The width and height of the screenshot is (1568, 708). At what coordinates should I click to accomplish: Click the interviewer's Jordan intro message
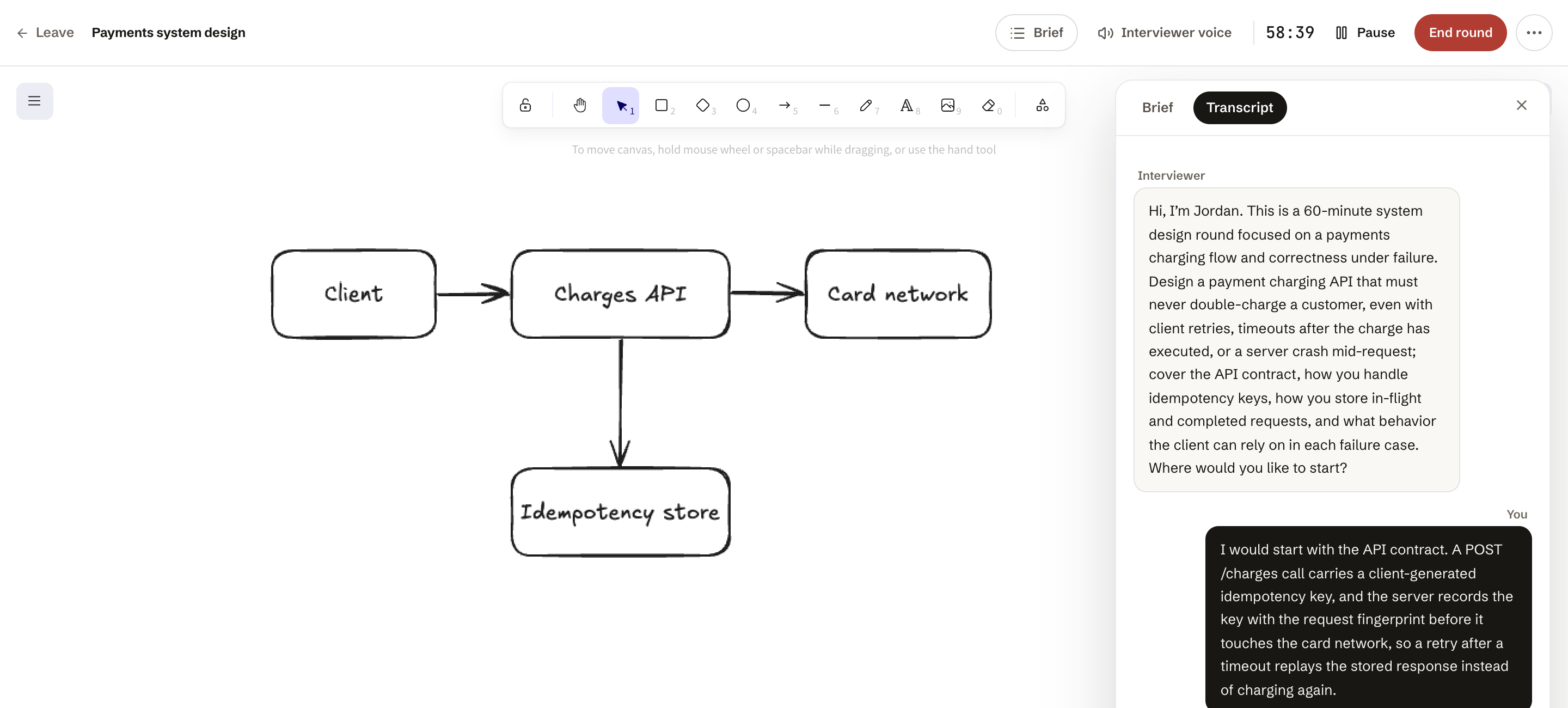1296,340
